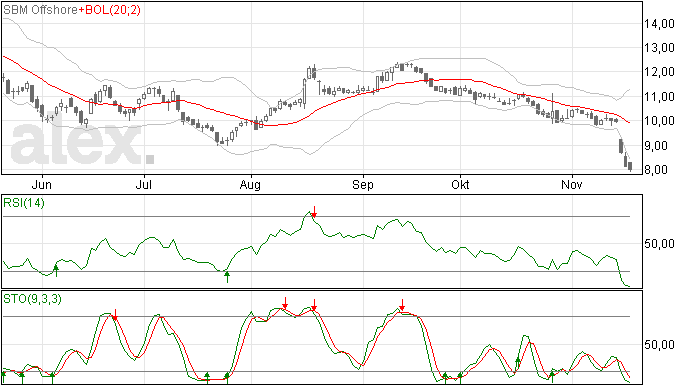Click the Sep month label on time axis

pos(363,185)
